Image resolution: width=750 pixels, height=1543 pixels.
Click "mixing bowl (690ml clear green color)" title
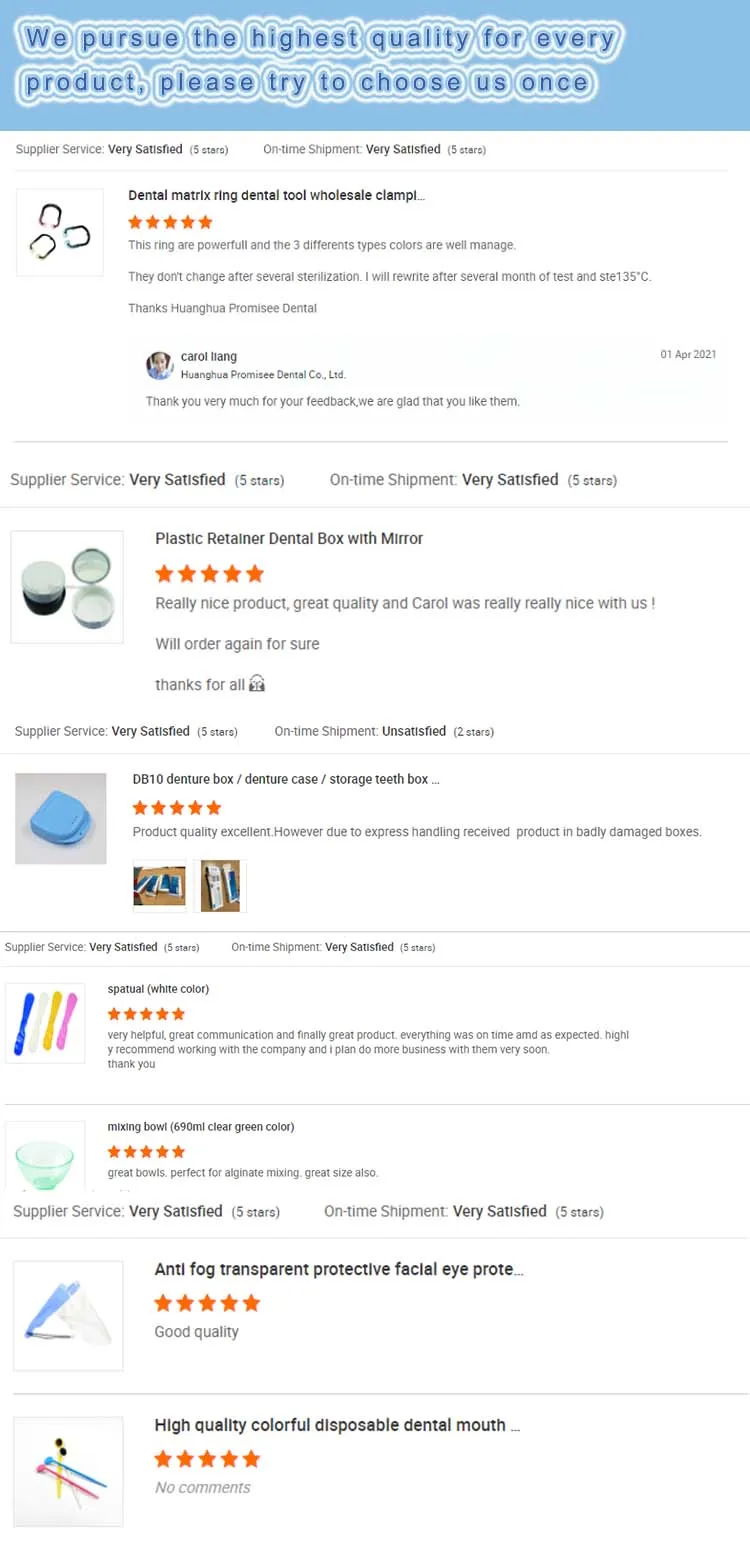[x=201, y=1127]
